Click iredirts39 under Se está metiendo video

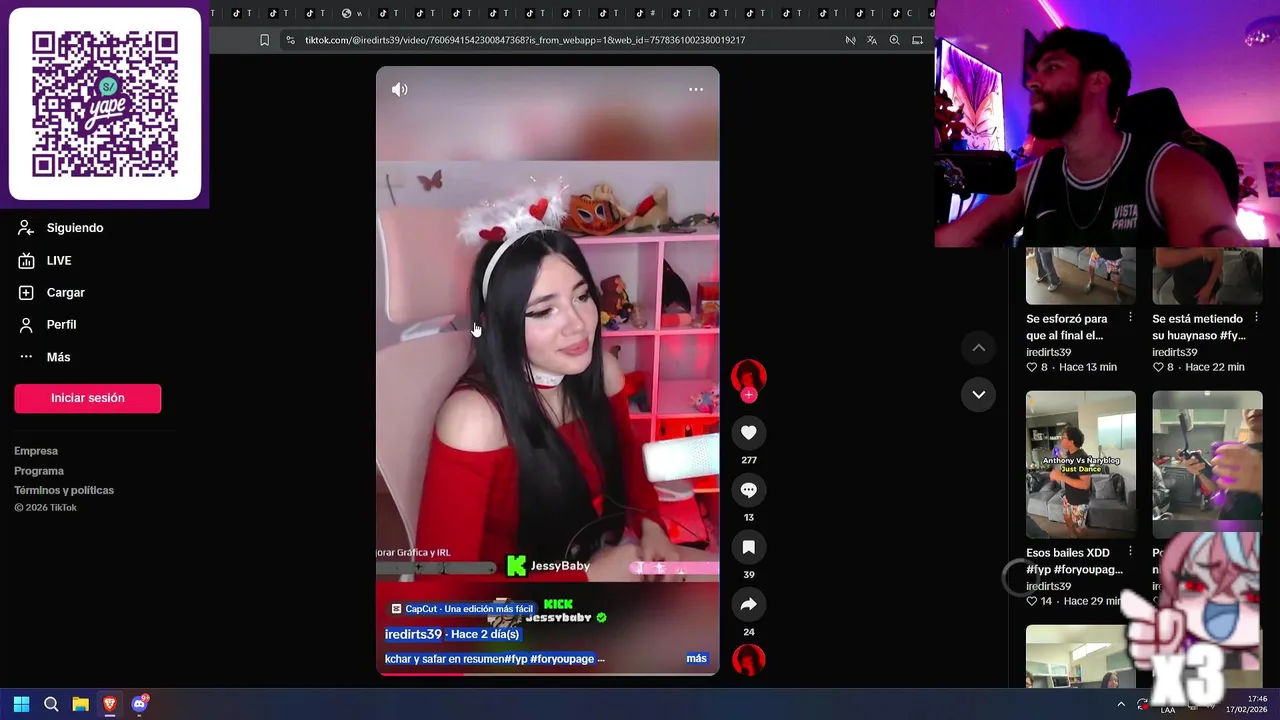1174,352
